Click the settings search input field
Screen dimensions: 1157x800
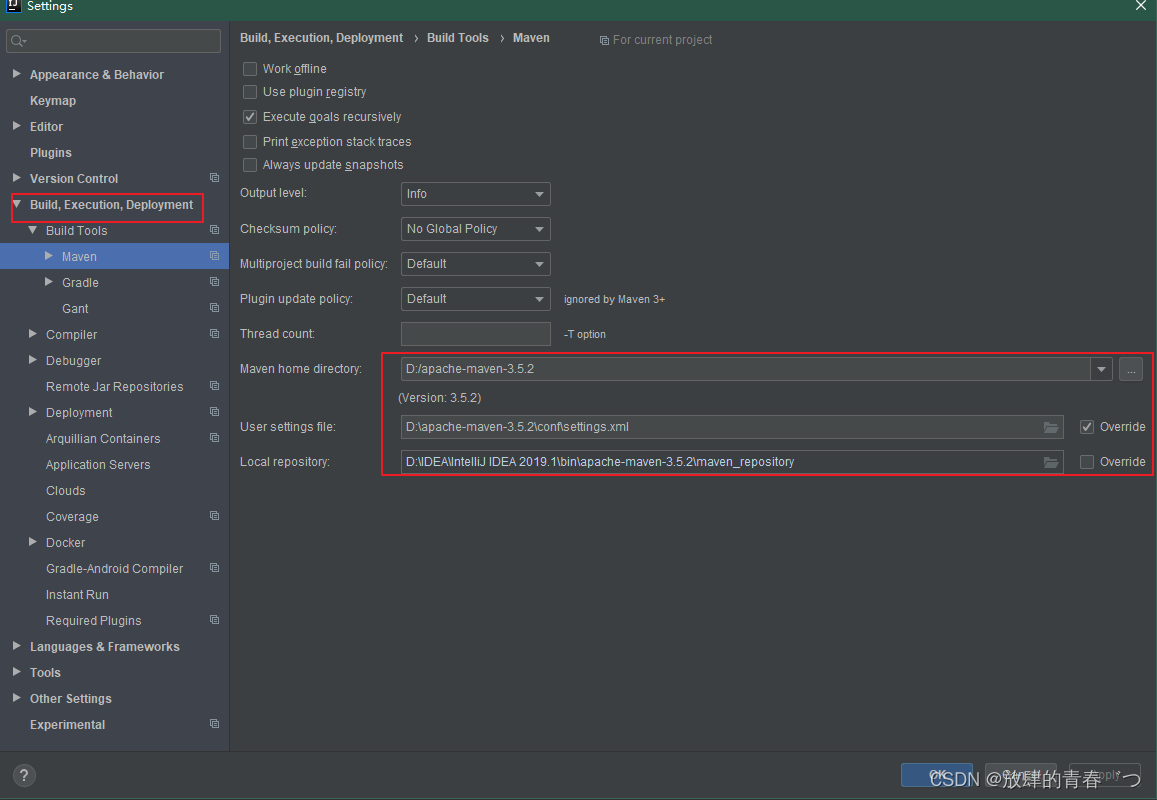pyautogui.click(x=114, y=41)
